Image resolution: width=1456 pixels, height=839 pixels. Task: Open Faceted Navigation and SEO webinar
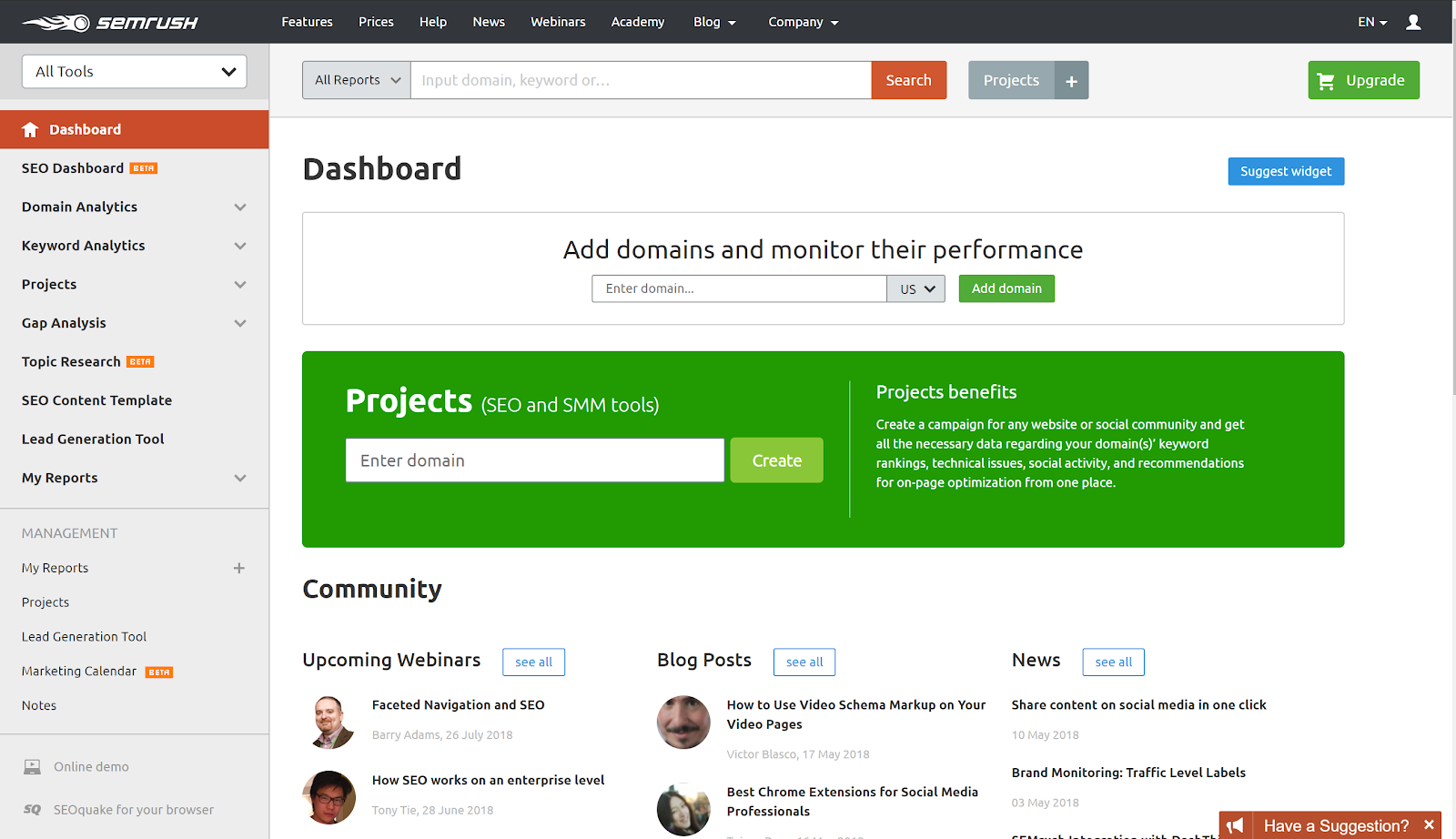(459, 705)
